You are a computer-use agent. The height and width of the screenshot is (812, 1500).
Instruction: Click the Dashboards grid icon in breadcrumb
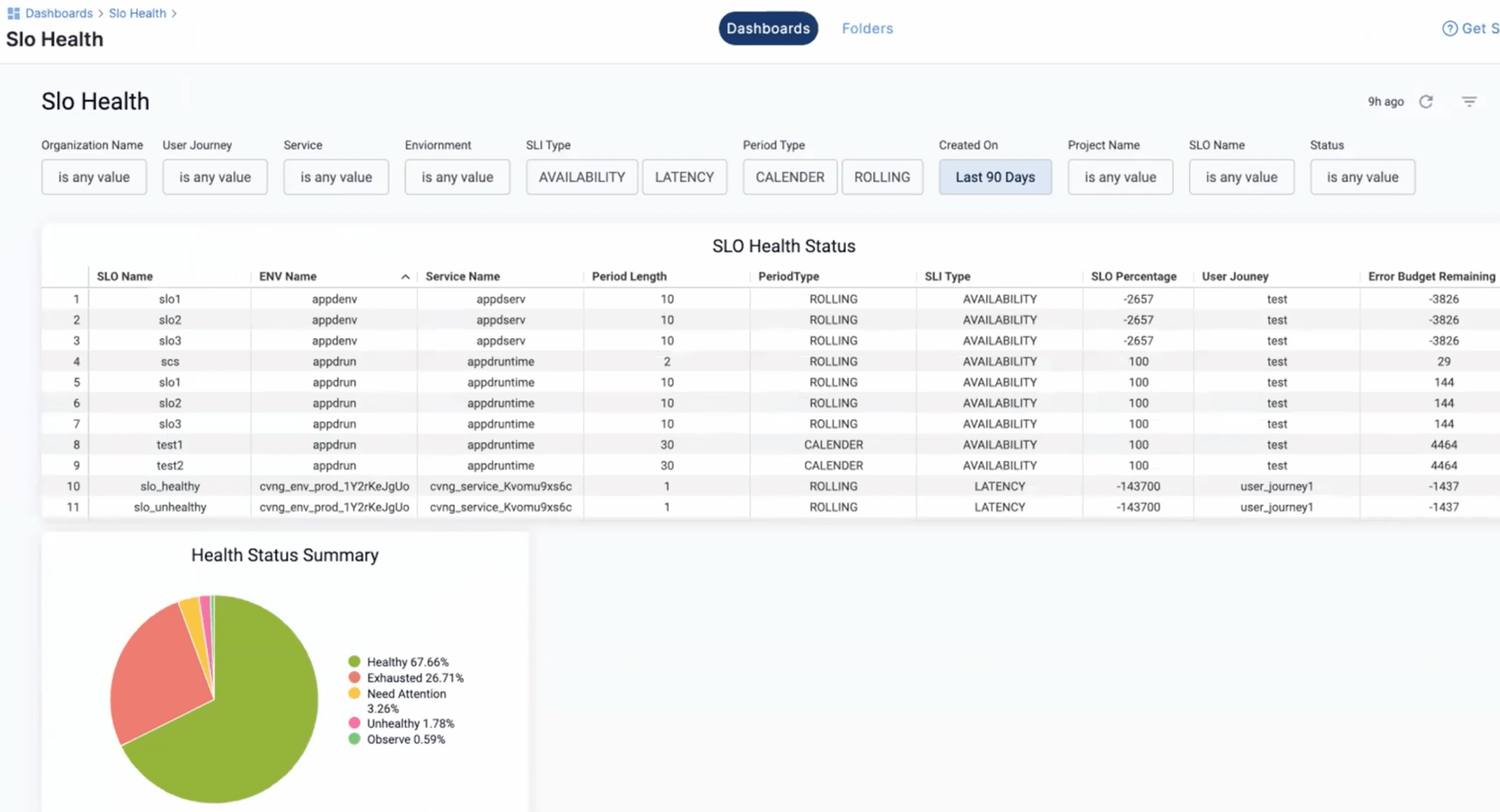coord(13,13)
